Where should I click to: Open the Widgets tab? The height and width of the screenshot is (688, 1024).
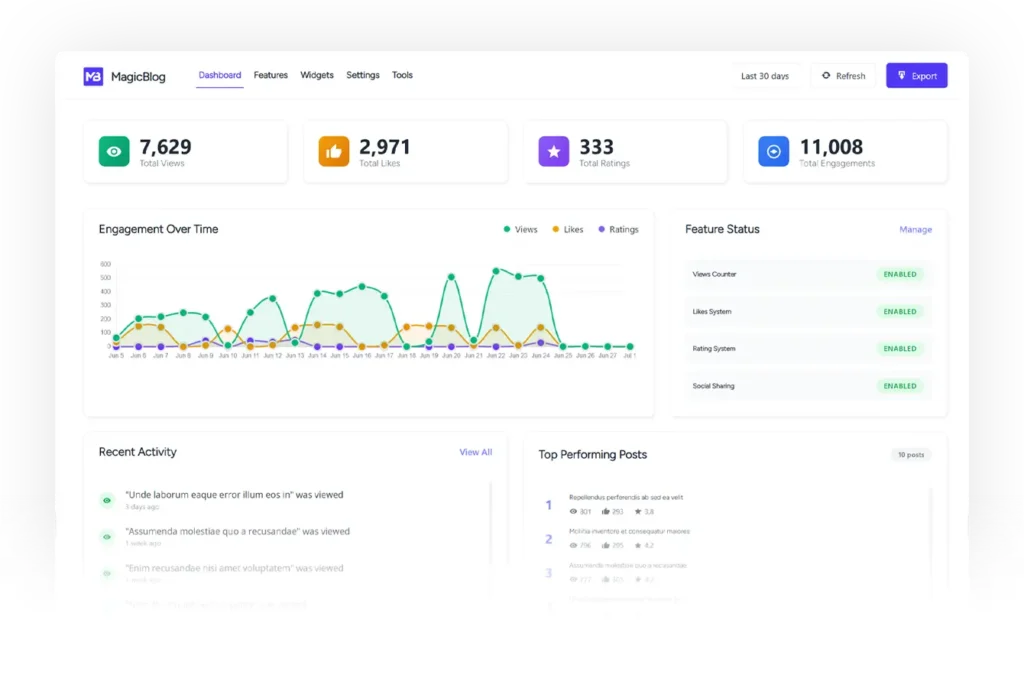[317, 75]
